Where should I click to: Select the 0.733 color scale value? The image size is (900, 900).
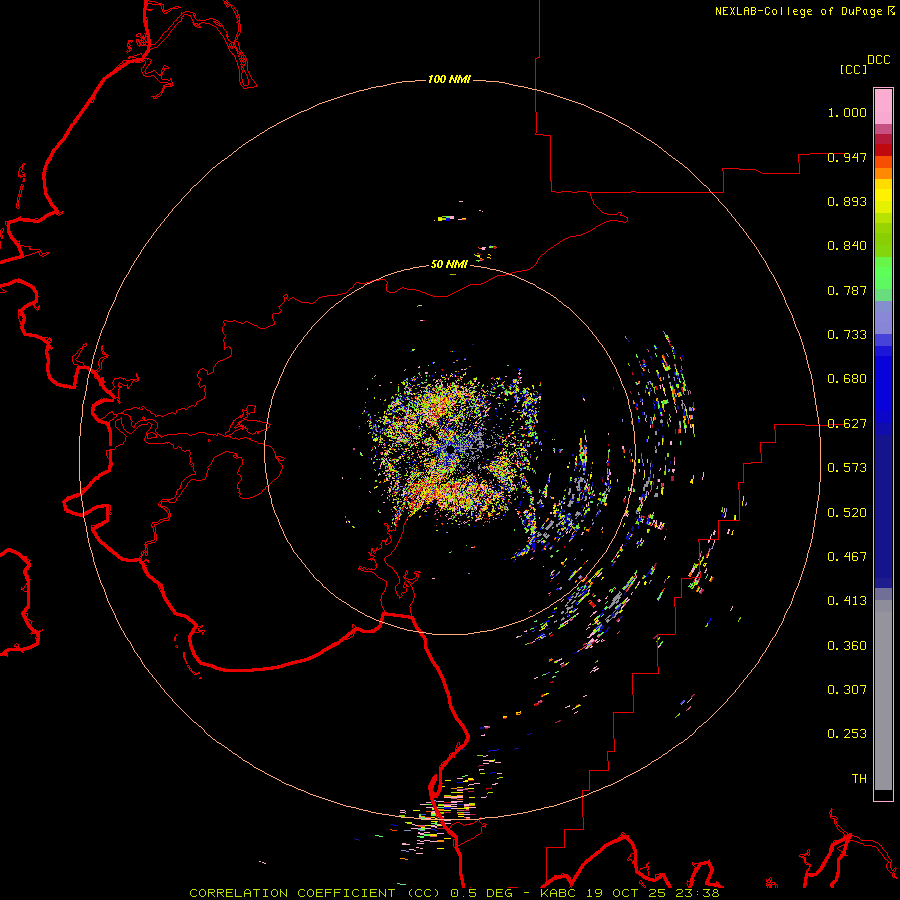pos(847,335)
